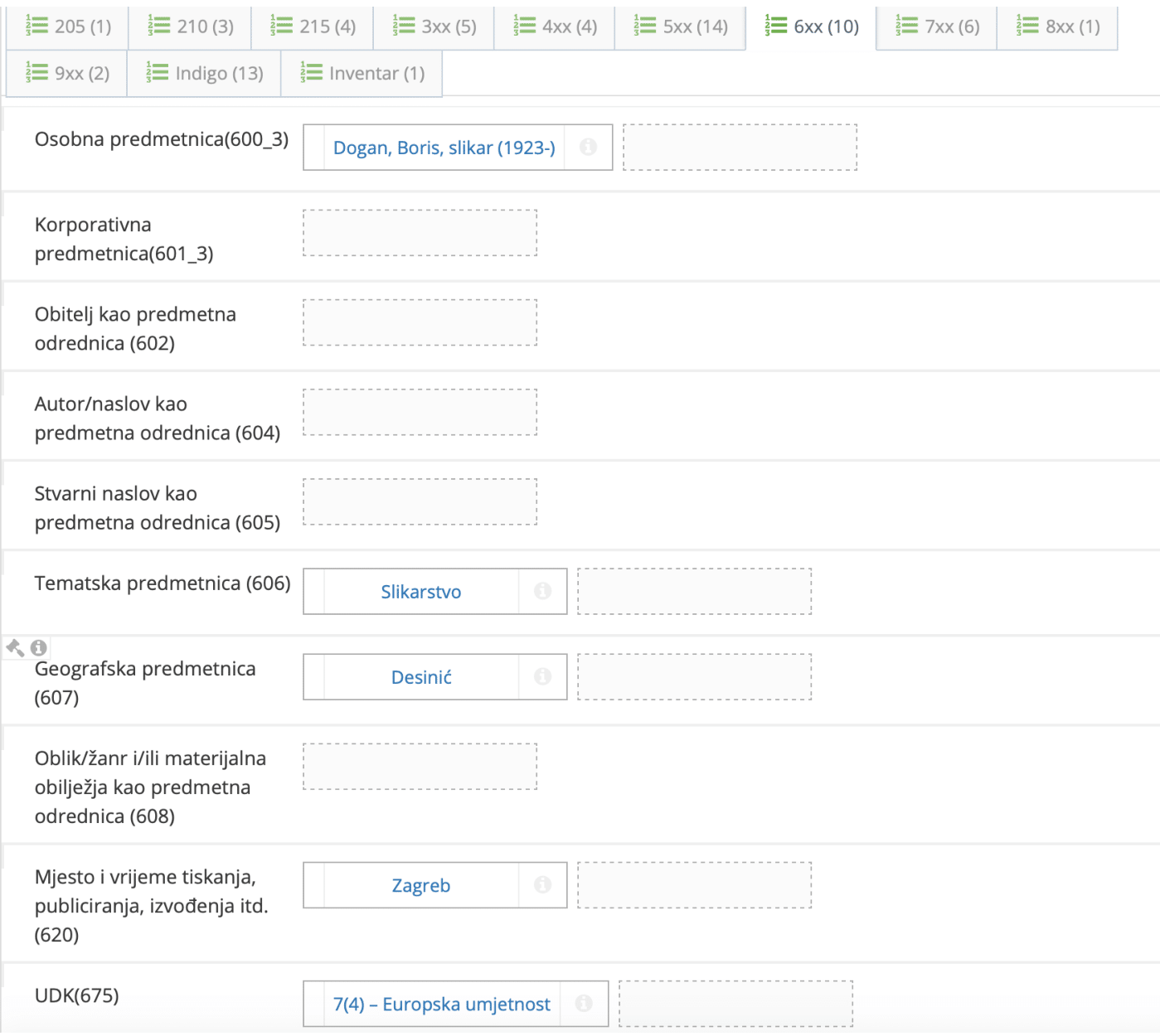Viewport: 1160px width, 1036px height.
Task: Click the empty Korporativna predmetnica field
Action: coord(420,233)
